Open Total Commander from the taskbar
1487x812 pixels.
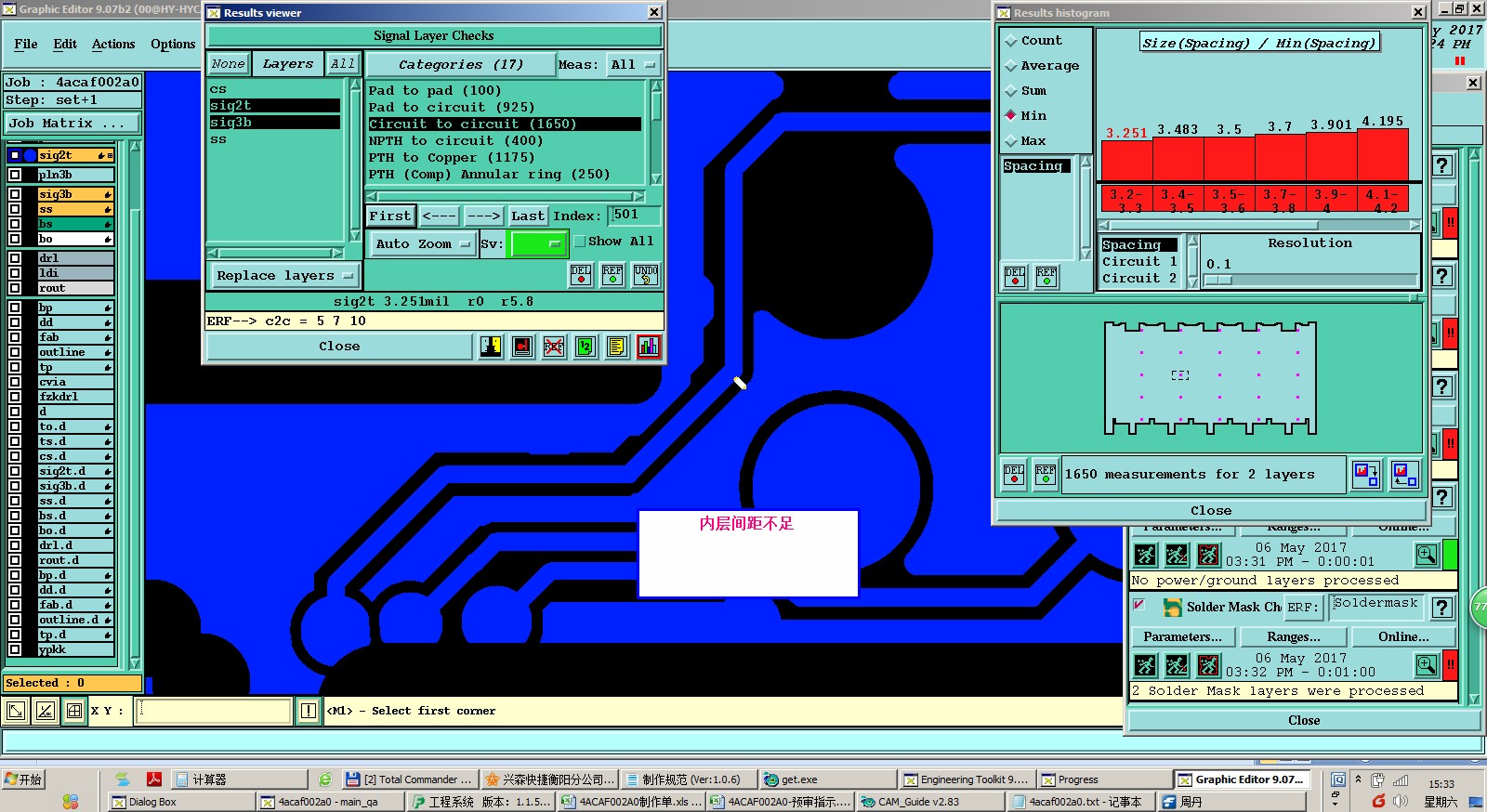409,779
